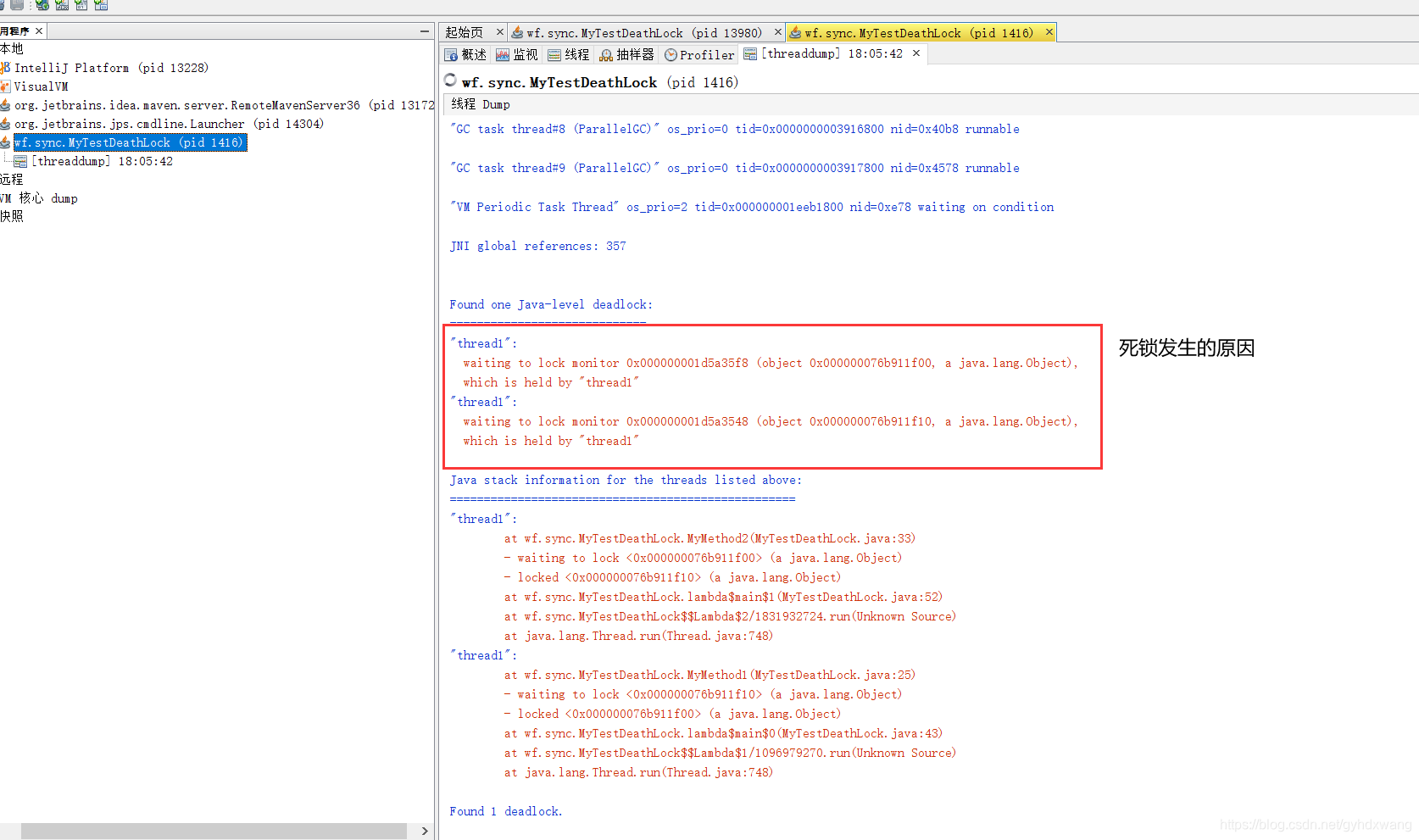The width and height of the screenshot is (1419, 840).
Task: Click line with monitor 0x000000001d5a3548
Action: (x=771, y=422)
